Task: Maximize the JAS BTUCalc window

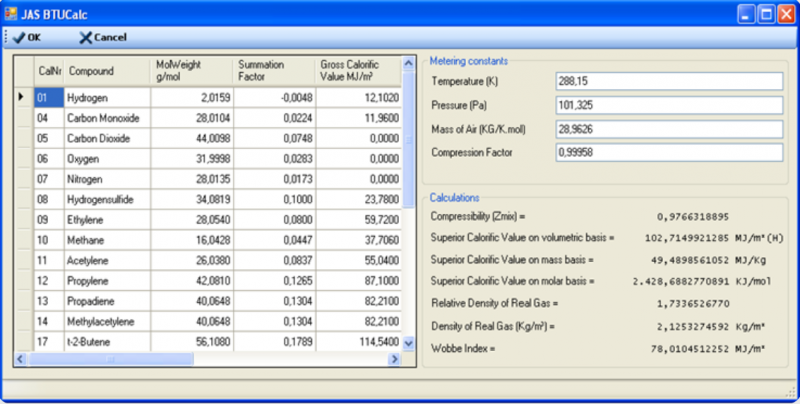Action: 766,14
